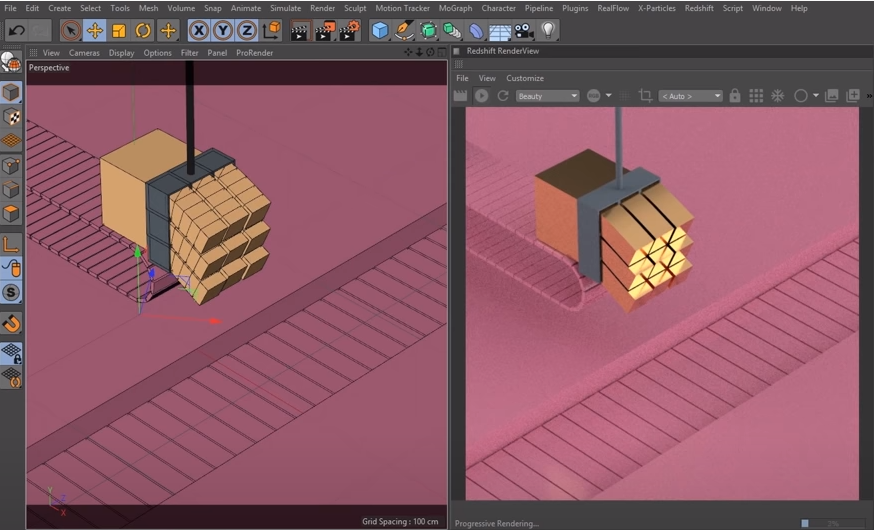Toggle Viewport Solo S icon

pyautogui.click(x=11, y=292)
